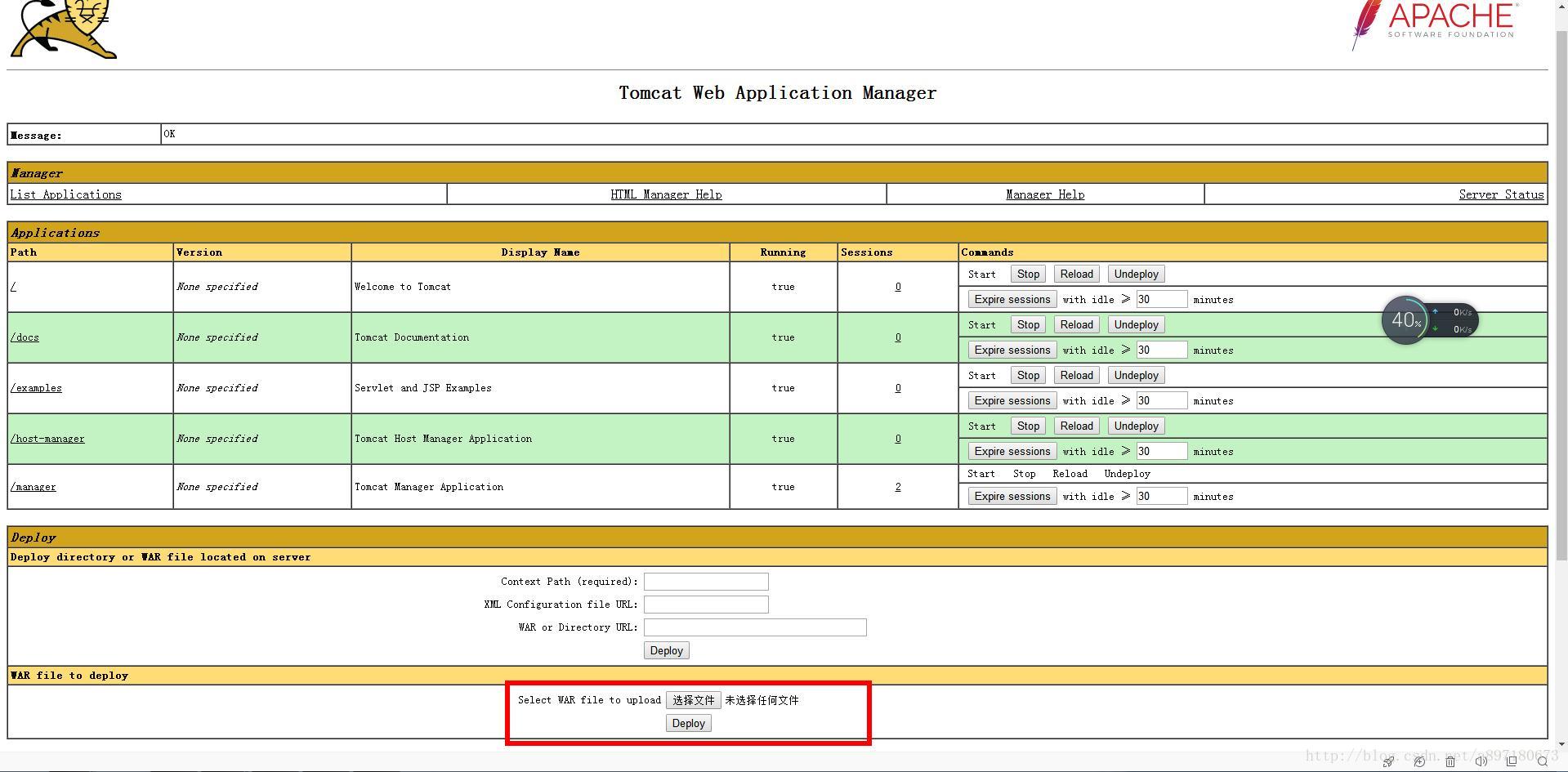The height and width of the screenshot is (772, 1568).
Task: Focus idle minutes field for /host-manager row
Action: pos(1161,452)
